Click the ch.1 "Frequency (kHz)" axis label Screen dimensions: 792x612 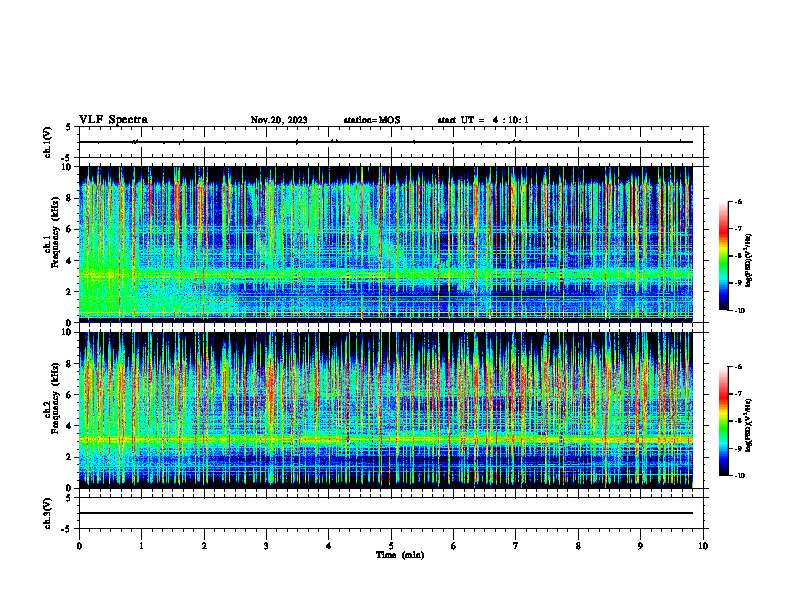(x=55, y=233)
